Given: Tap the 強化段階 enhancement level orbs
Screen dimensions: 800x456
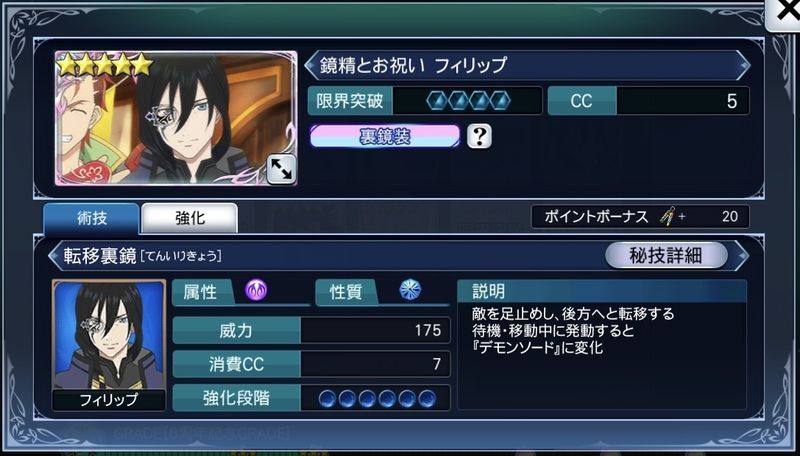Looking at the screenshot, I should click(x=377, y=398).
